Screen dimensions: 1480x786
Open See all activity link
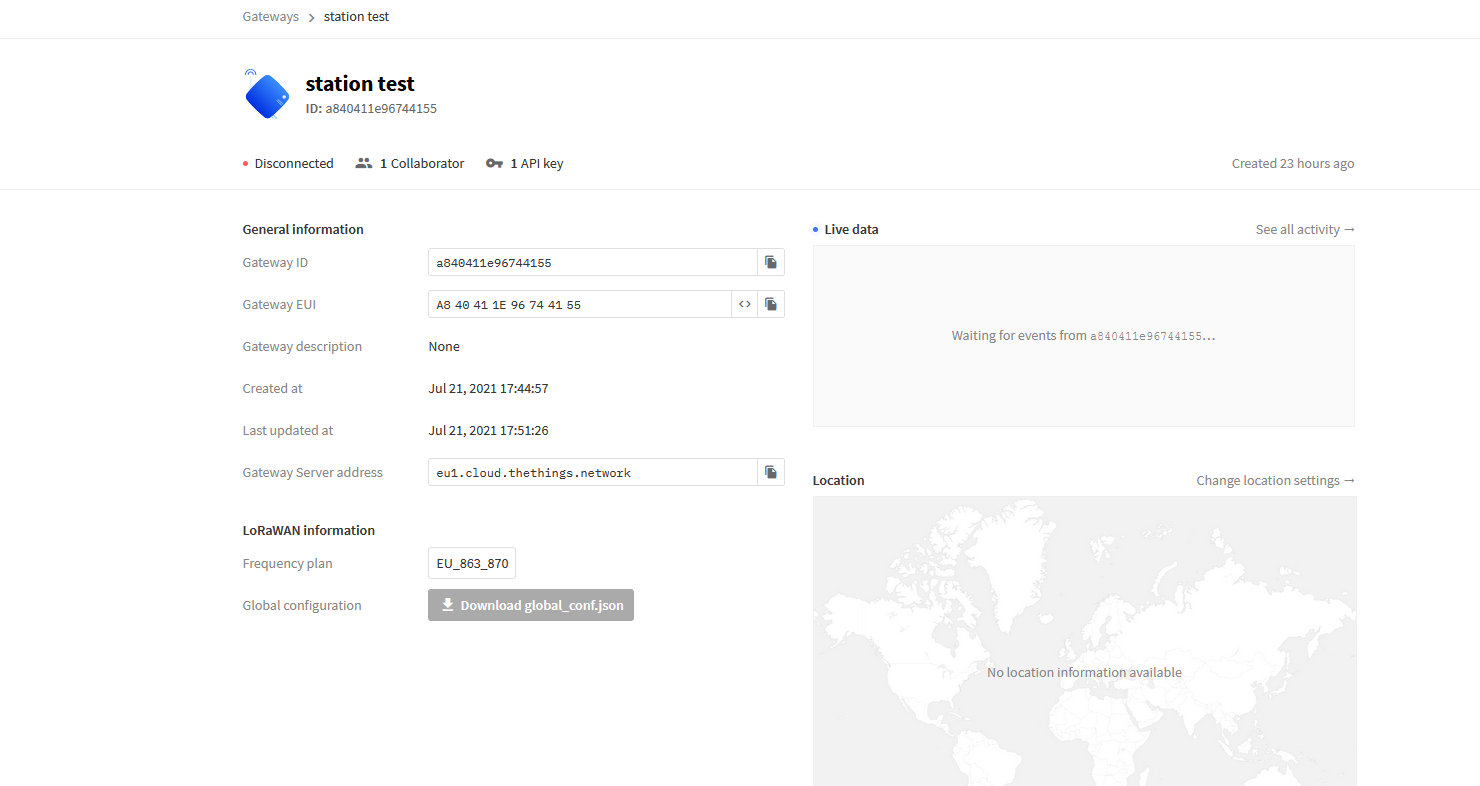coord(1305,229)
